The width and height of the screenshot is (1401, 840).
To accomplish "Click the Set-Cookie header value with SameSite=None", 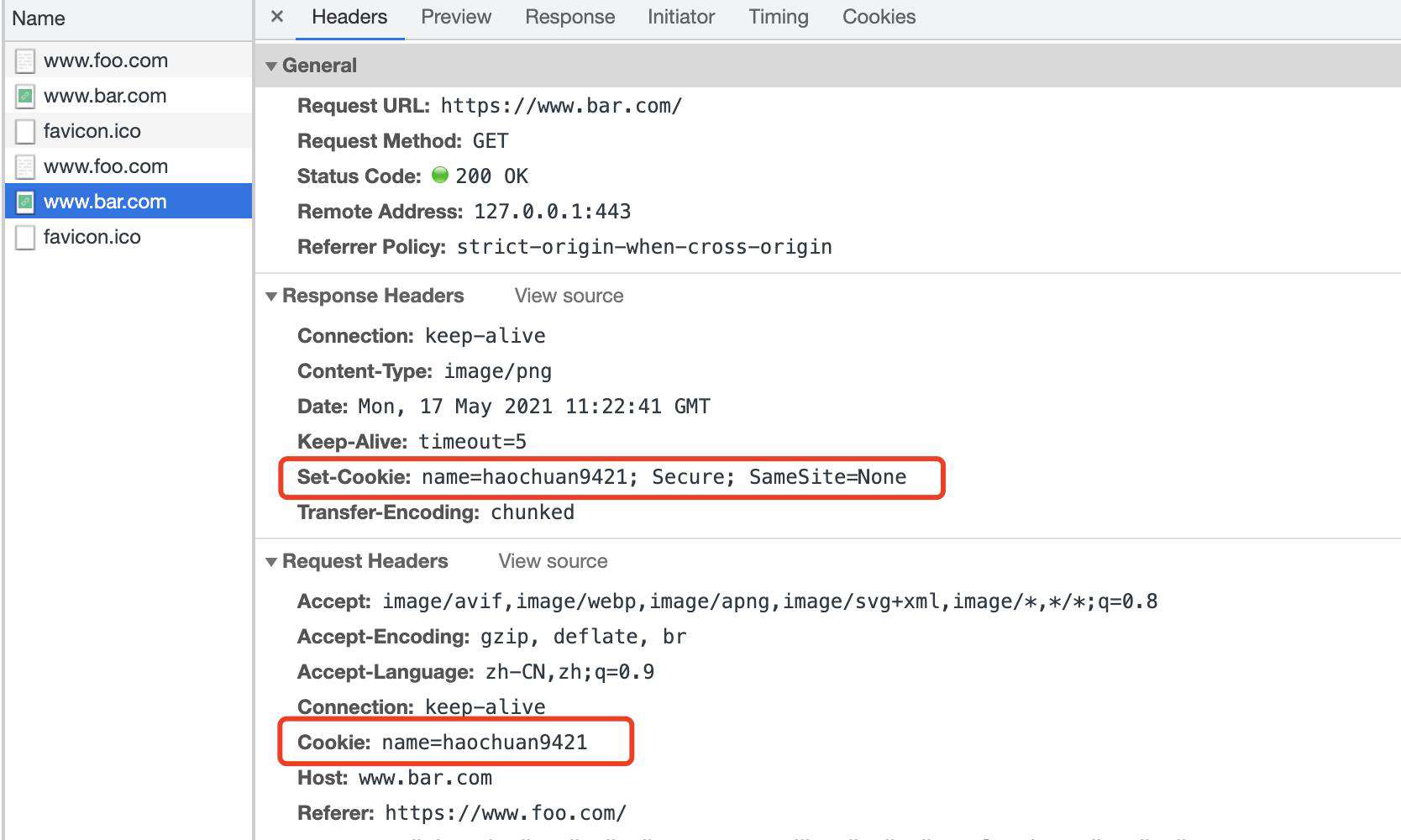I will click(x=664, y=477).
